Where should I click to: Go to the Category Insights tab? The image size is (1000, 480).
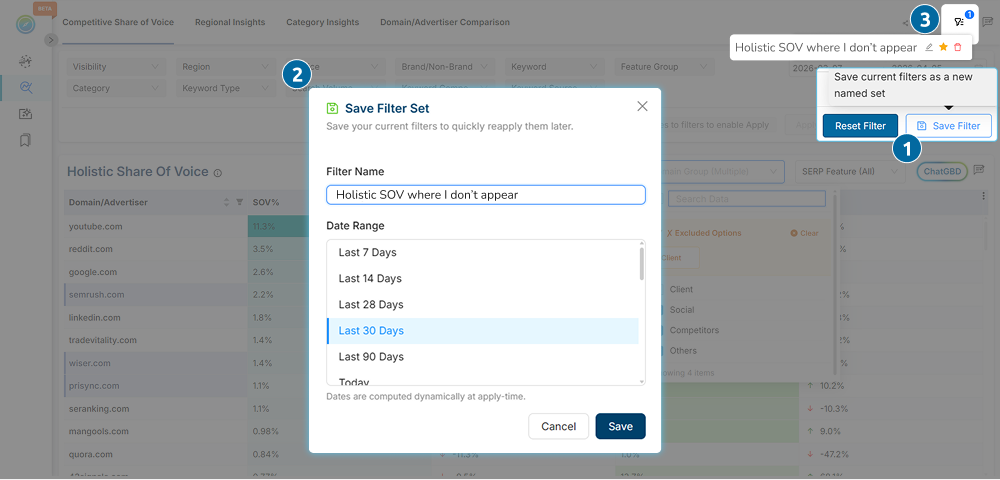tap(322, 22)
